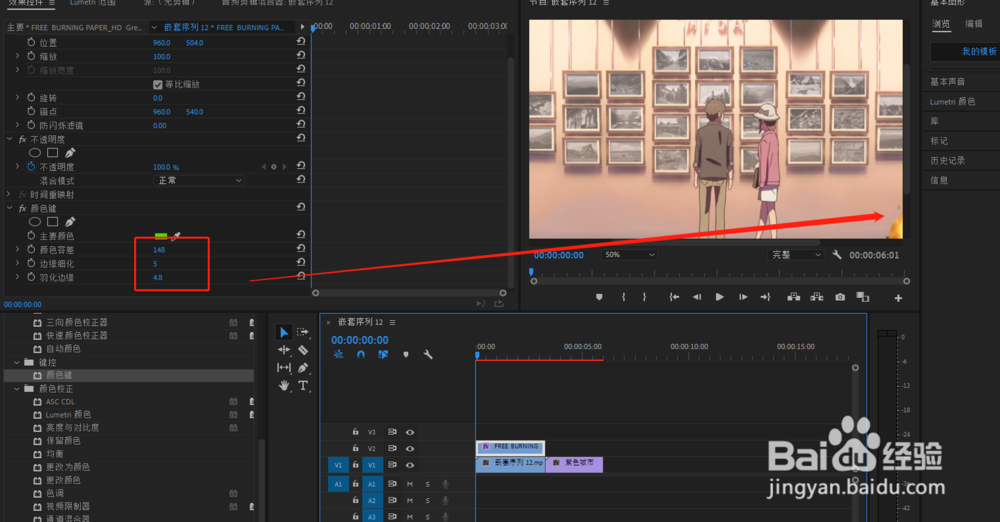Open timeline display settings wrench
Screen dimensions: 1000x522
tap(428, 354)
